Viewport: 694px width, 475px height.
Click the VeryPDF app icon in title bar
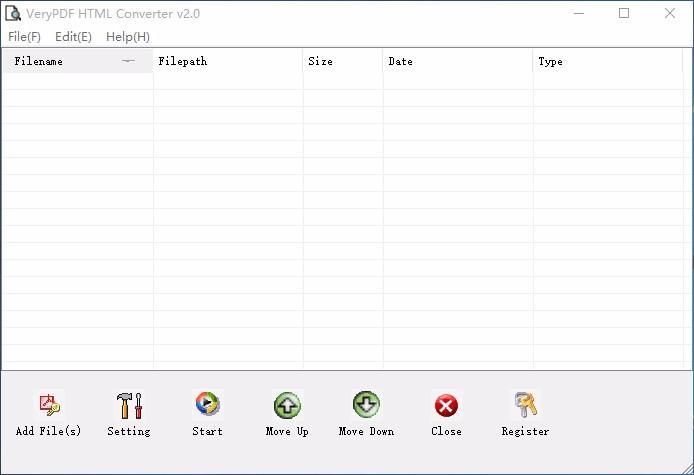click(x=13, y=14)
